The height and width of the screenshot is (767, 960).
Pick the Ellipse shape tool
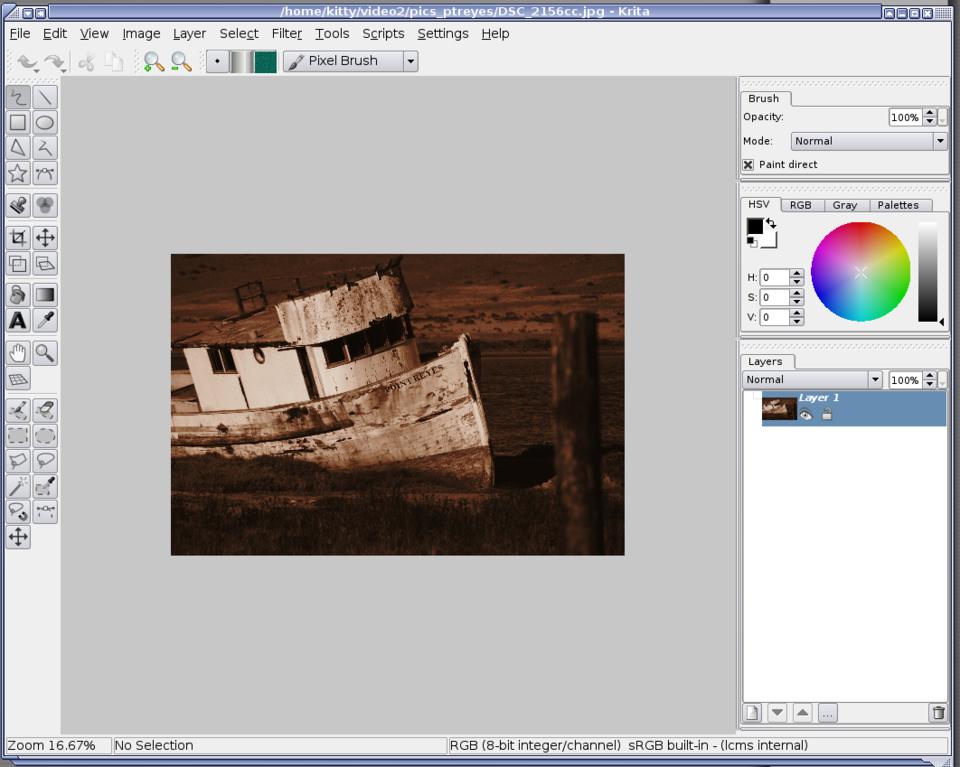[45, 123]
